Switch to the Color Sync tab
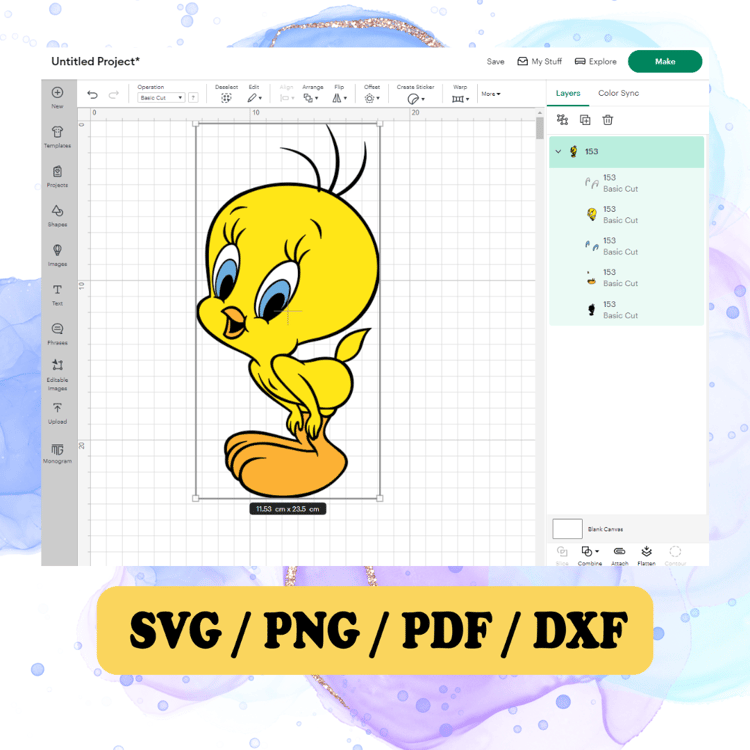Viewport: 750px width, 750px height. point(618,93)
